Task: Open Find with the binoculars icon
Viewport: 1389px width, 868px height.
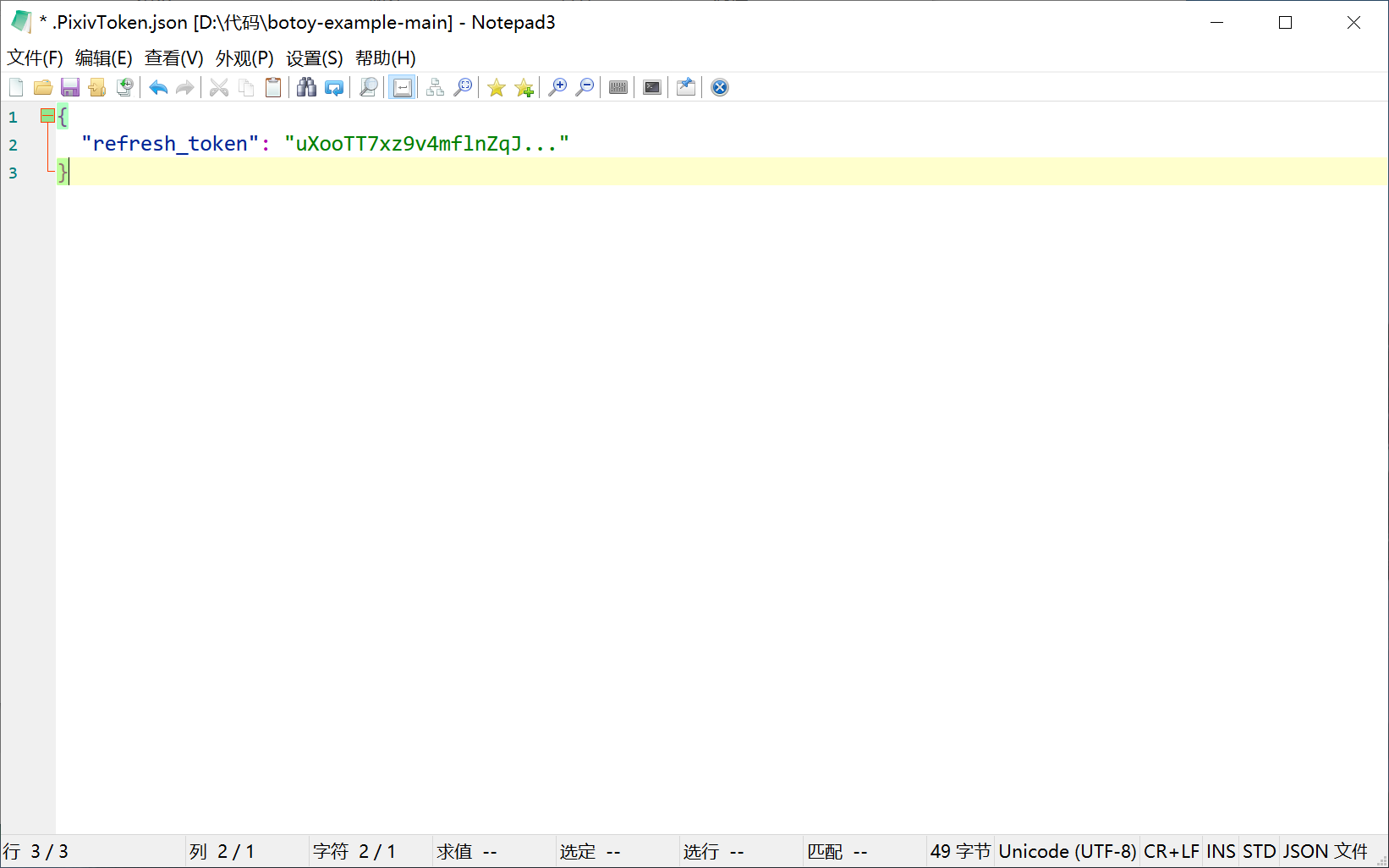Action: (307, 87)
